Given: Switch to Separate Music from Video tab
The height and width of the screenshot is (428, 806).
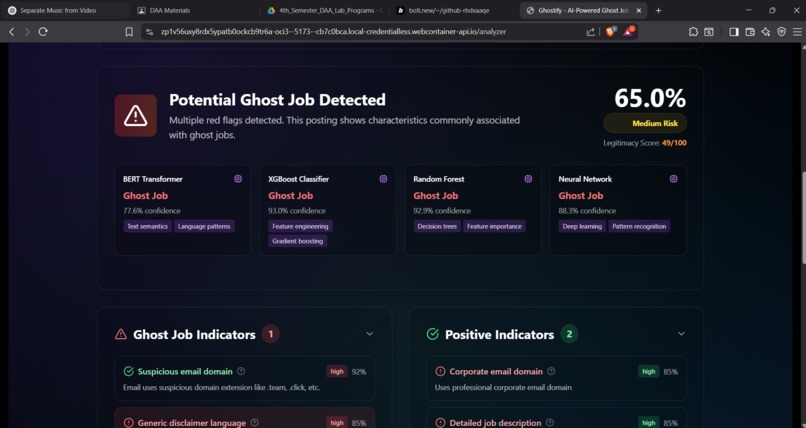Looking at the screenshot, I should (x=64, y=10).
